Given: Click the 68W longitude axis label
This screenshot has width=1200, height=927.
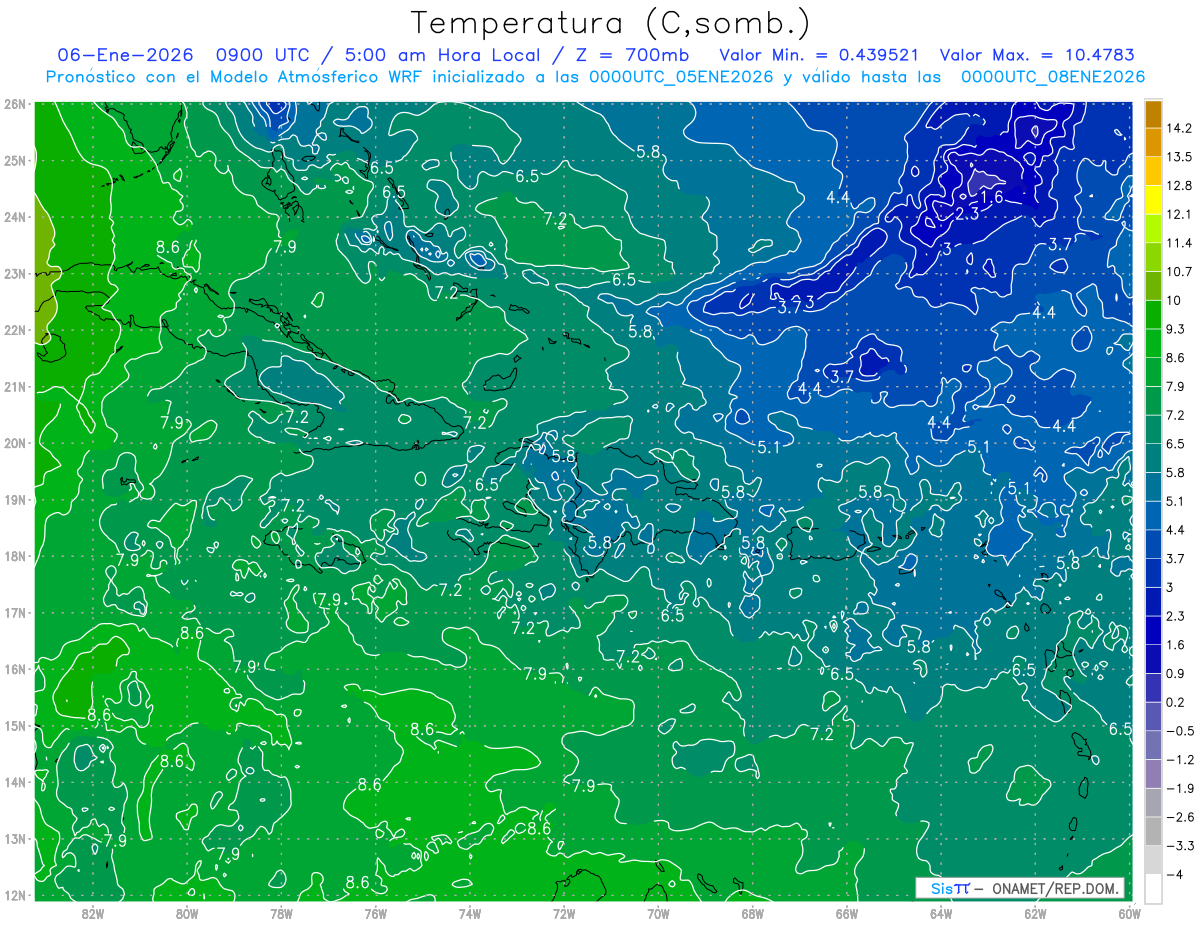Looking at the screenshot, I should [x=752, y=913].
